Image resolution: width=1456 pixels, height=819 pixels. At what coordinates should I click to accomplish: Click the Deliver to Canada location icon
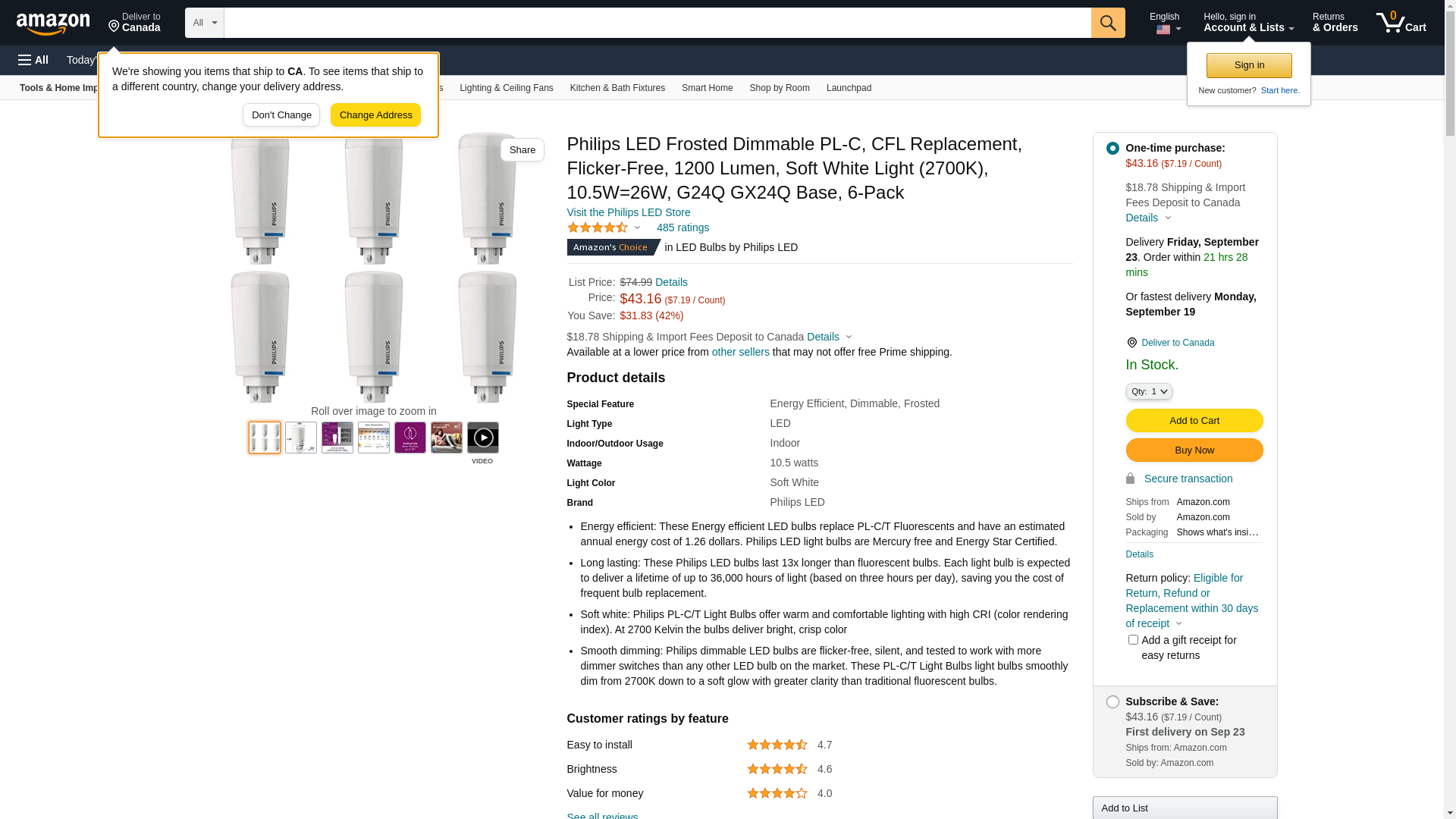pos(115,27)
